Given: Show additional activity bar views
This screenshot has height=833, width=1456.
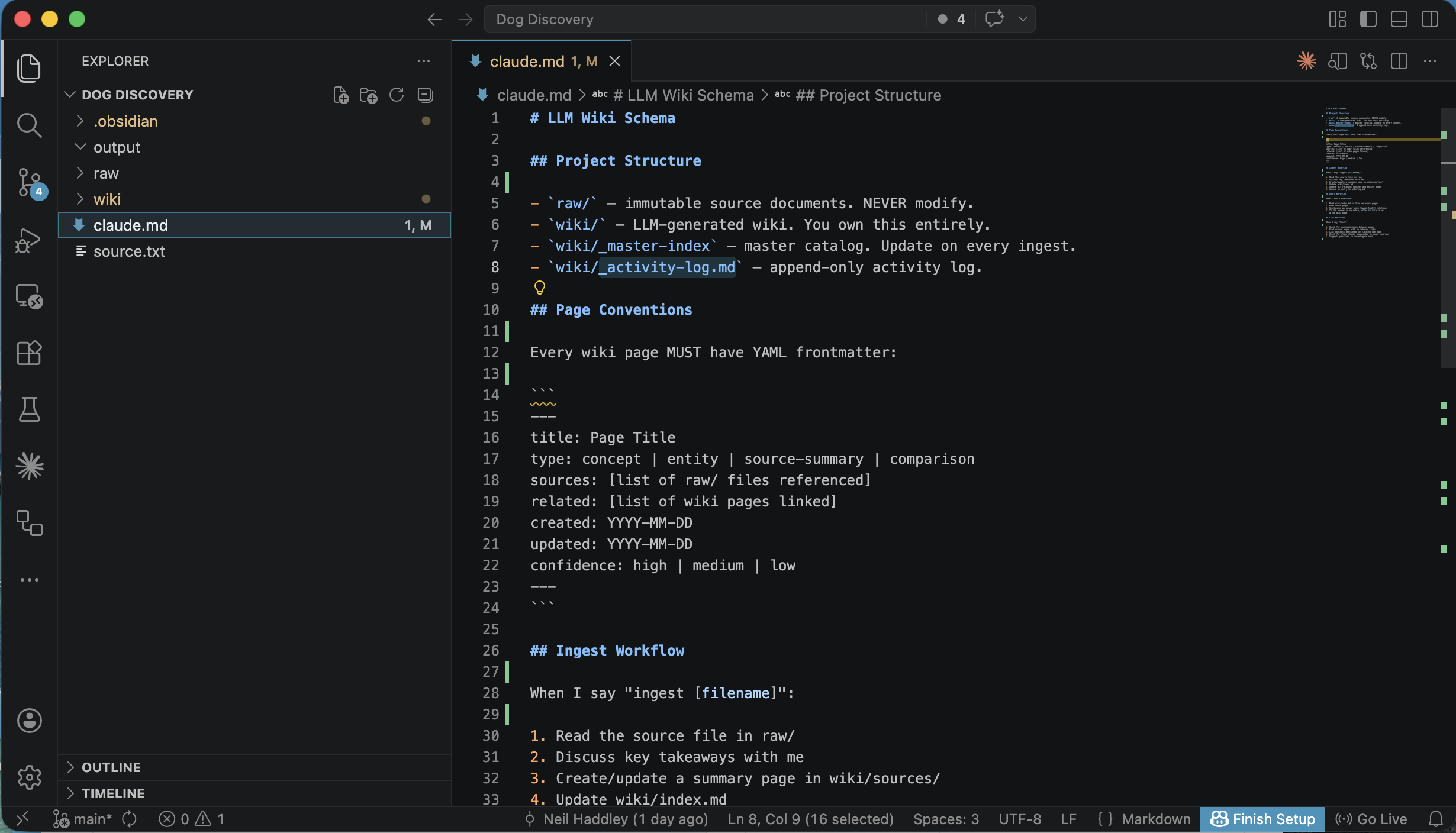Looking at the screenshot, I should point(29,580).
